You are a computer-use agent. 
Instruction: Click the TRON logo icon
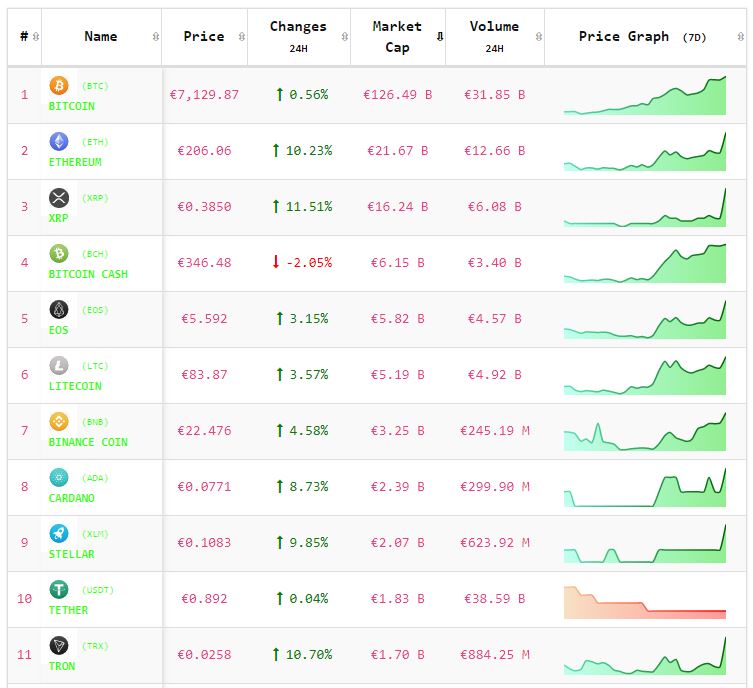(x=59, y=646)
